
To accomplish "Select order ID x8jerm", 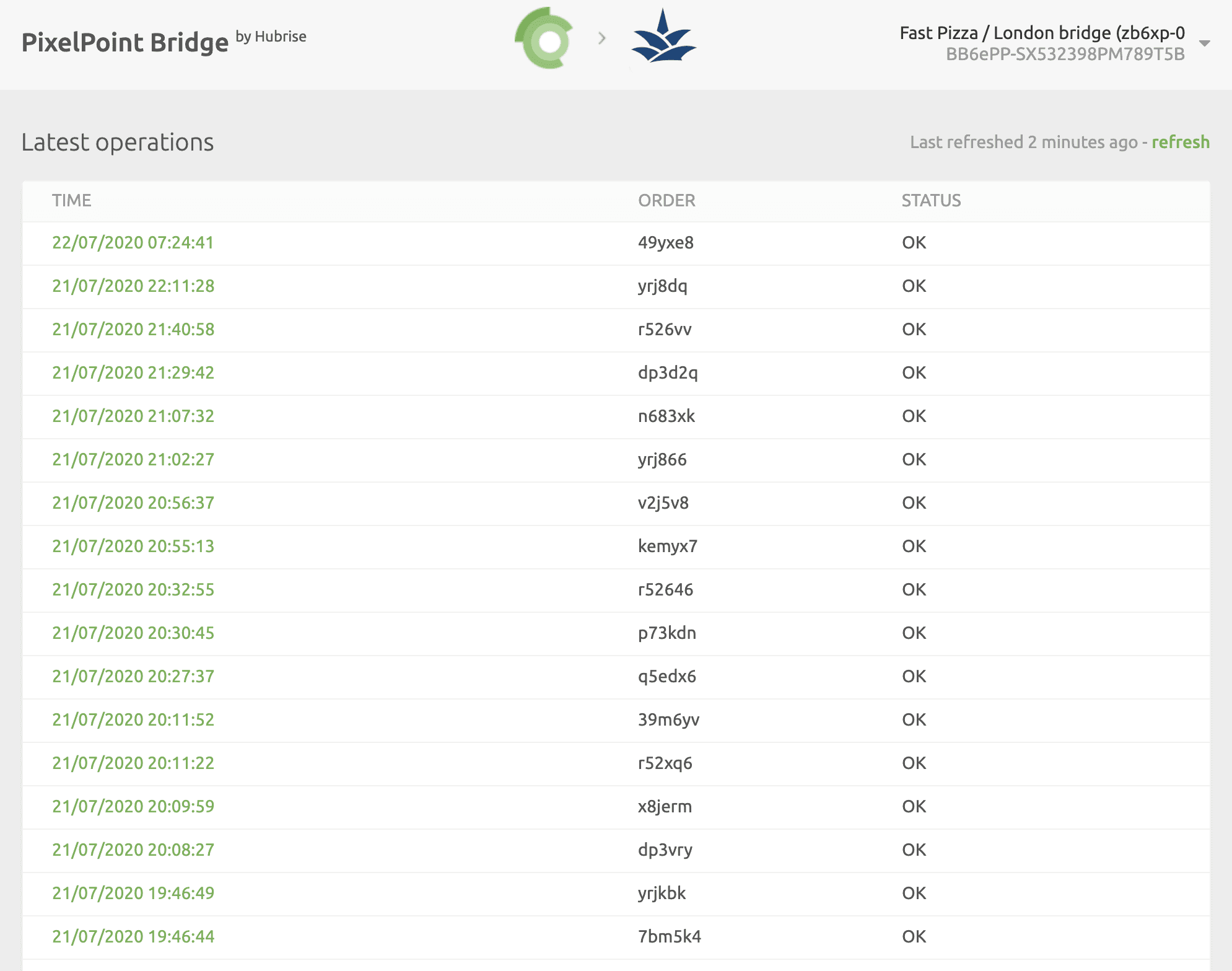I will tap(665, 806).
